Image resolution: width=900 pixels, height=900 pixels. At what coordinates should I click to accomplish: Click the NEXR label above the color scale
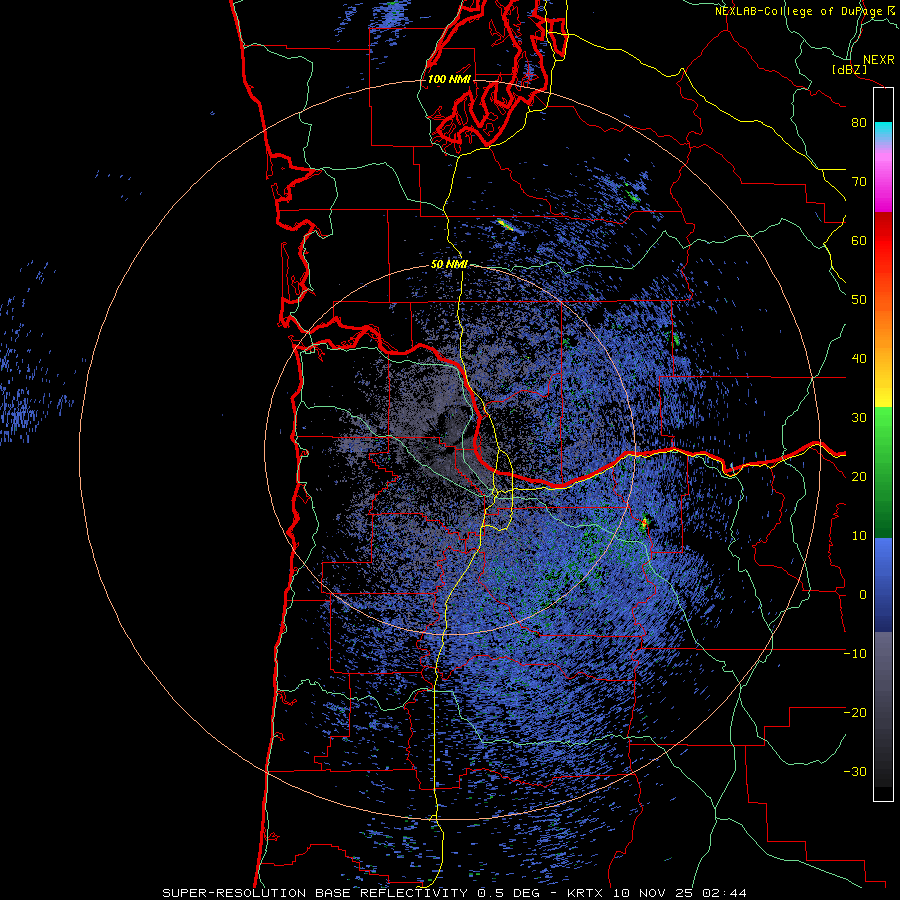pos(878,60)
